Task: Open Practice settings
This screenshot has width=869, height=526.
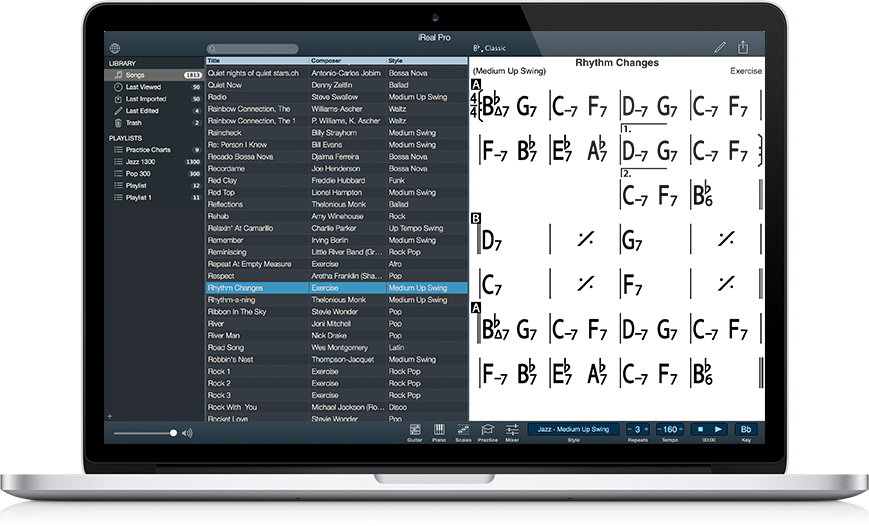Action: pos(487,431)
